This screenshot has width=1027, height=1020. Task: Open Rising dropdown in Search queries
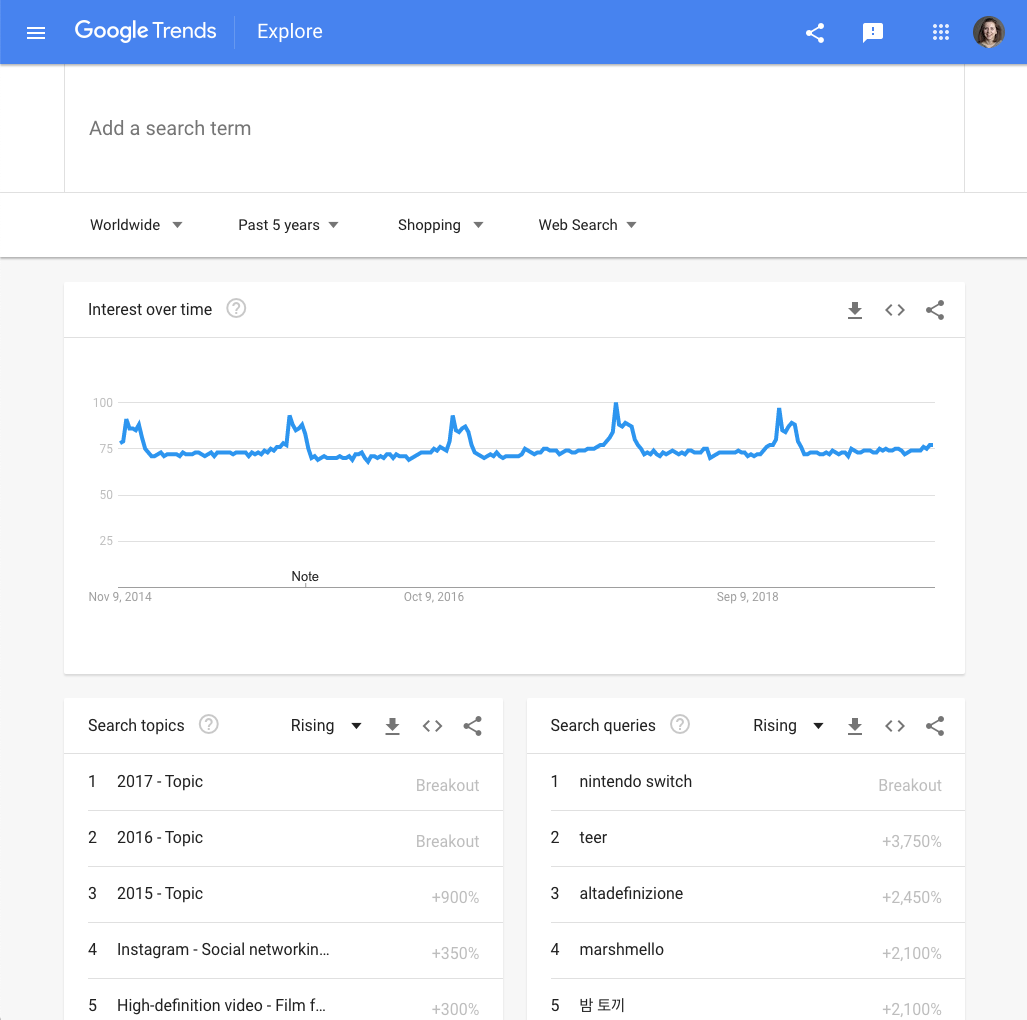[789, 726]
